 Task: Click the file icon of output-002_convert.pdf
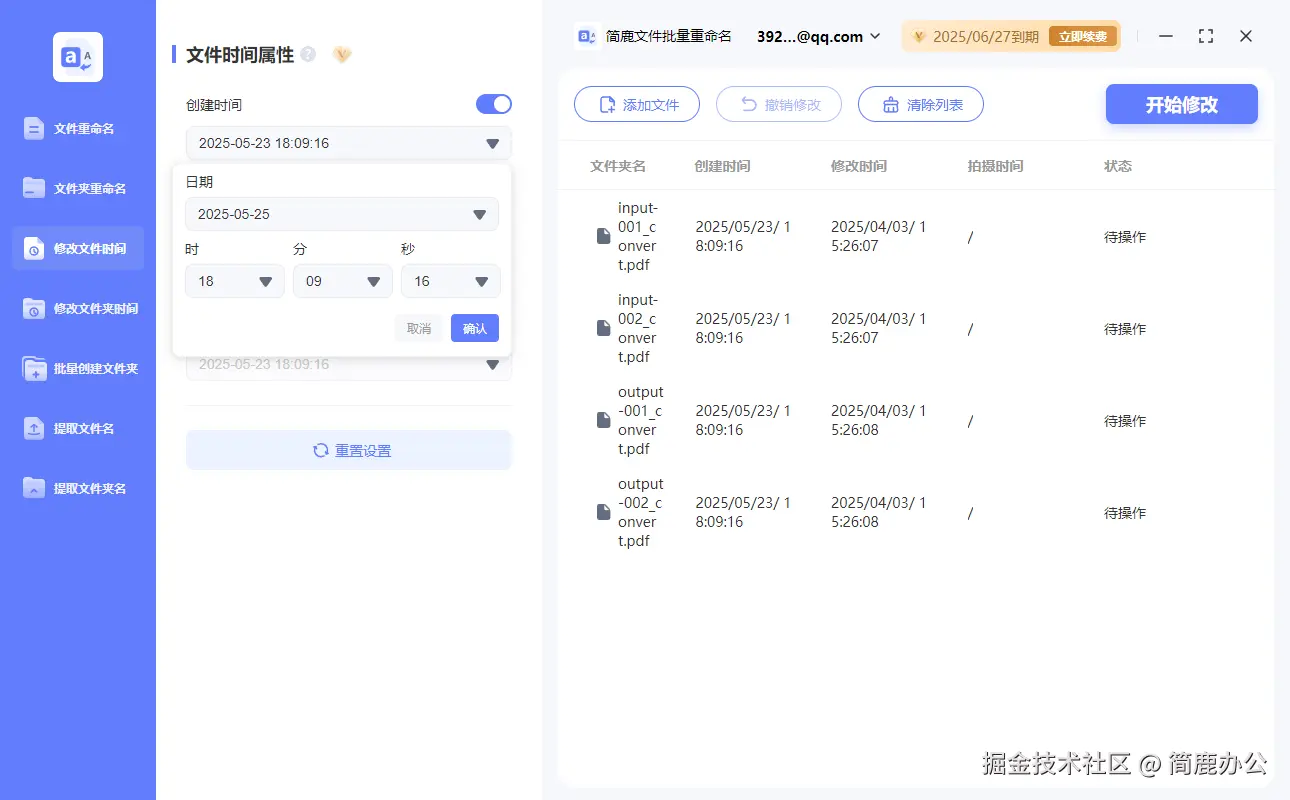point(603,513)
